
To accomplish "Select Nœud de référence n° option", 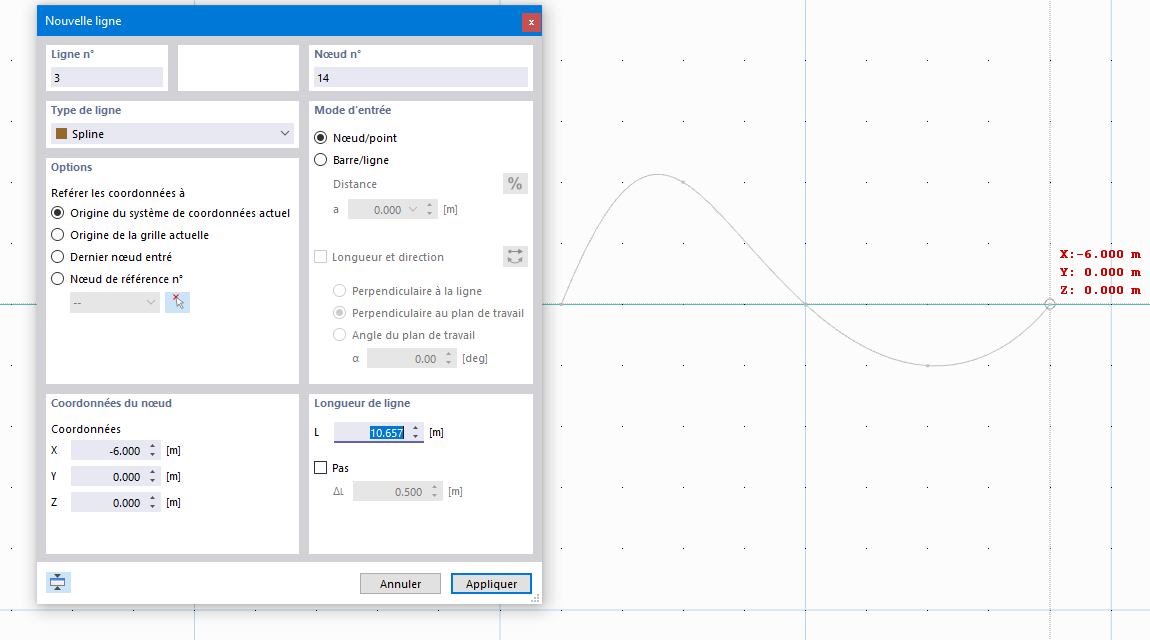I will (x=58, y=278).
